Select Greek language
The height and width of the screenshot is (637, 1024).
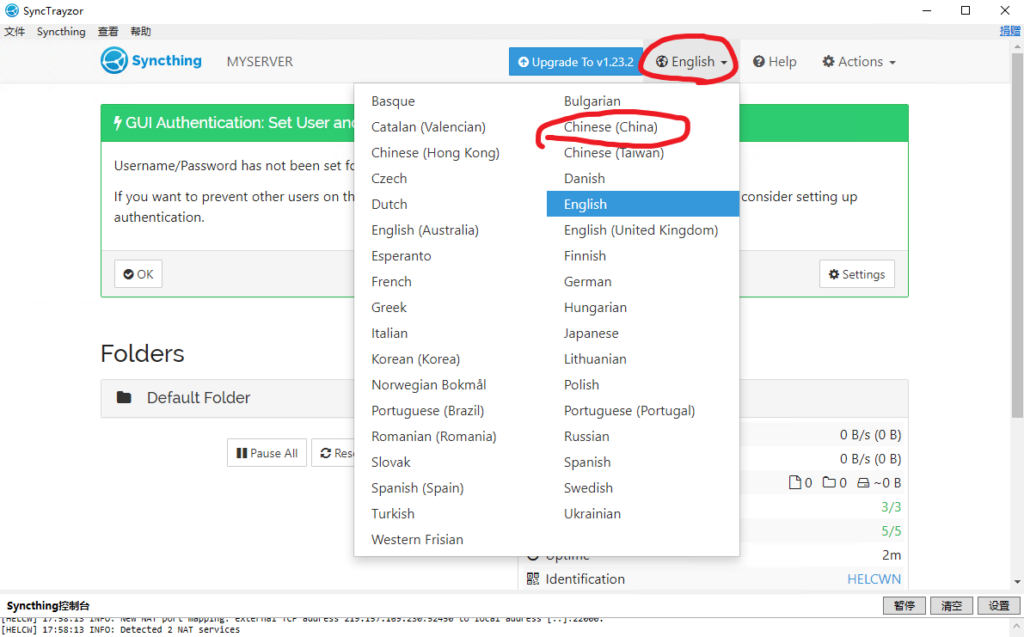[389, 307]
